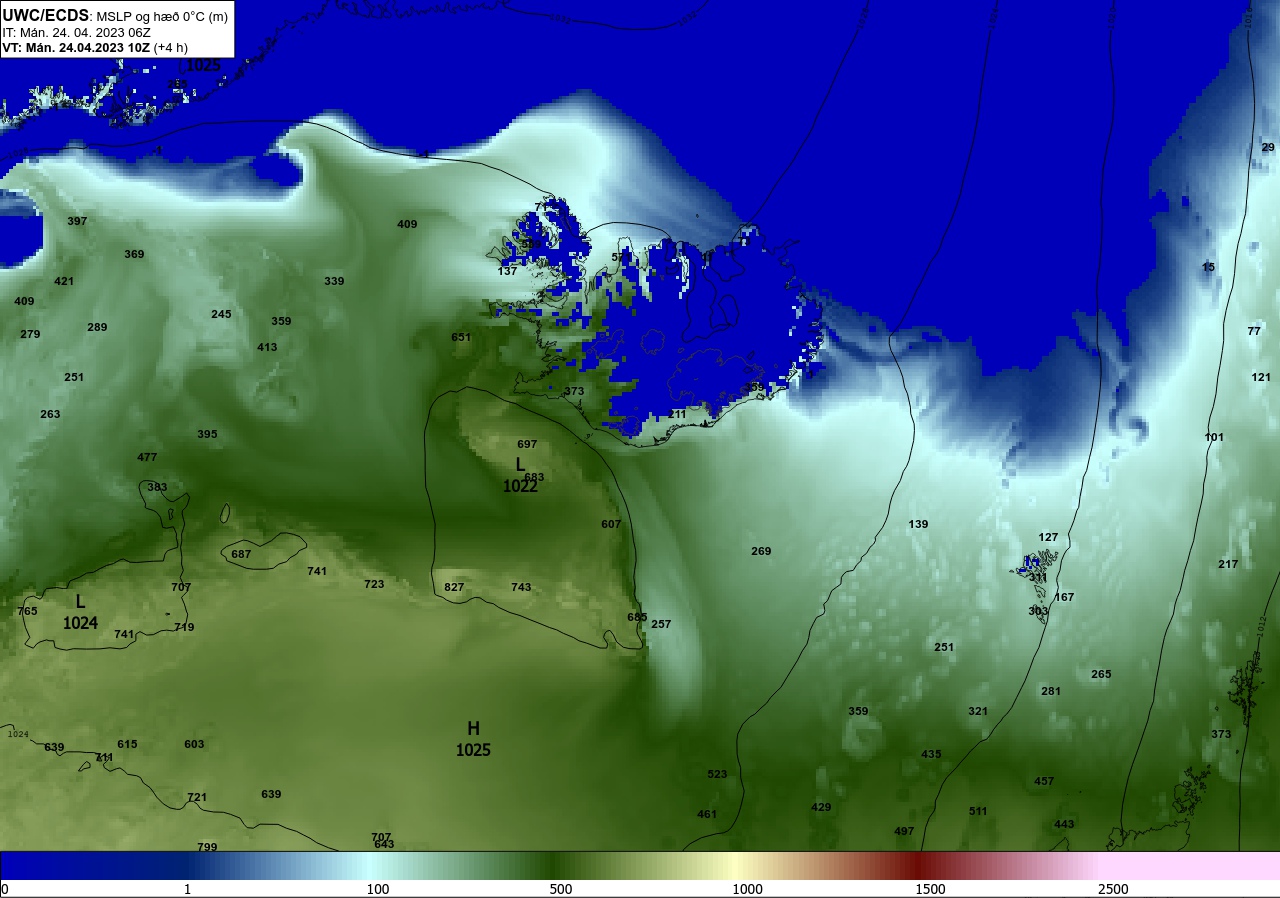Click the height value '523'

(717, 774)
